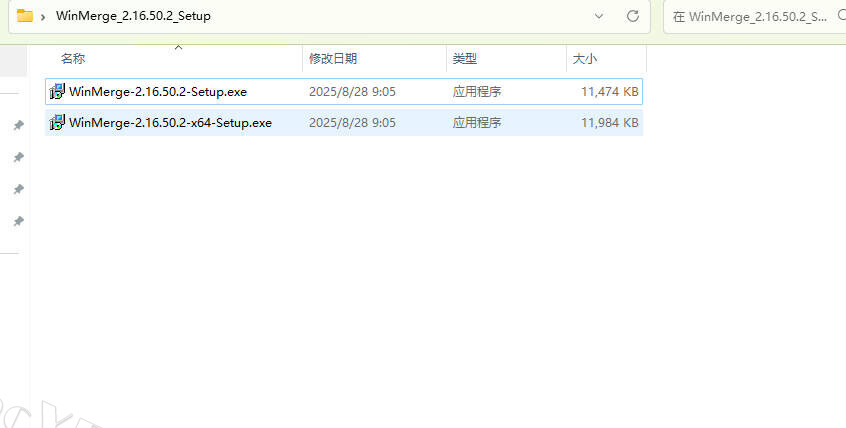
Task: Click the sort direction arrow above 名称
Action: (179, 48)
